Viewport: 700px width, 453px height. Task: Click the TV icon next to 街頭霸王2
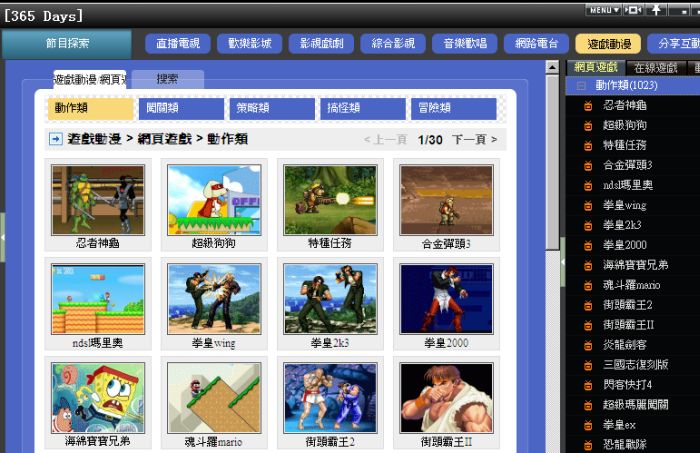click(588, 306)
